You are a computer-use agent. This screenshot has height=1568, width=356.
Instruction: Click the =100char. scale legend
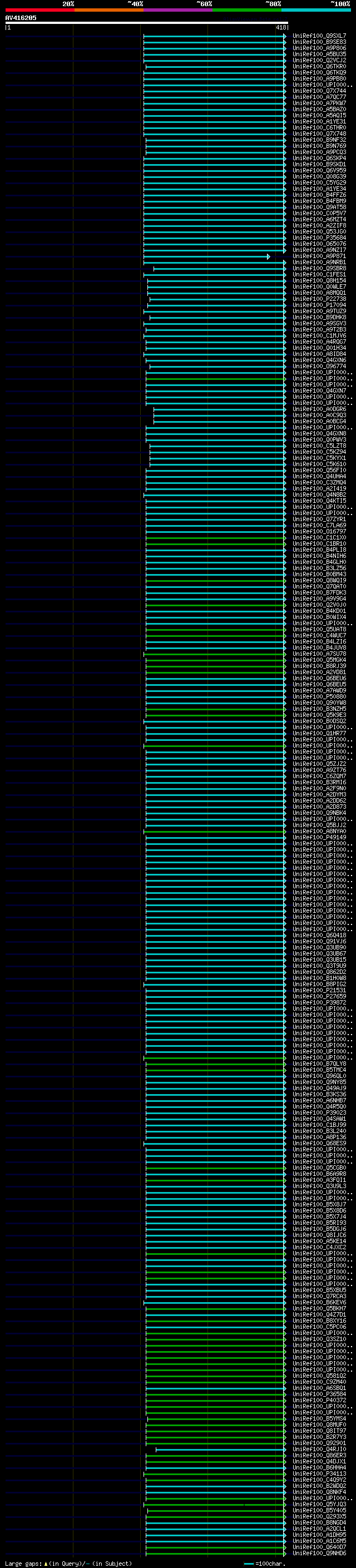(264, 1562)
